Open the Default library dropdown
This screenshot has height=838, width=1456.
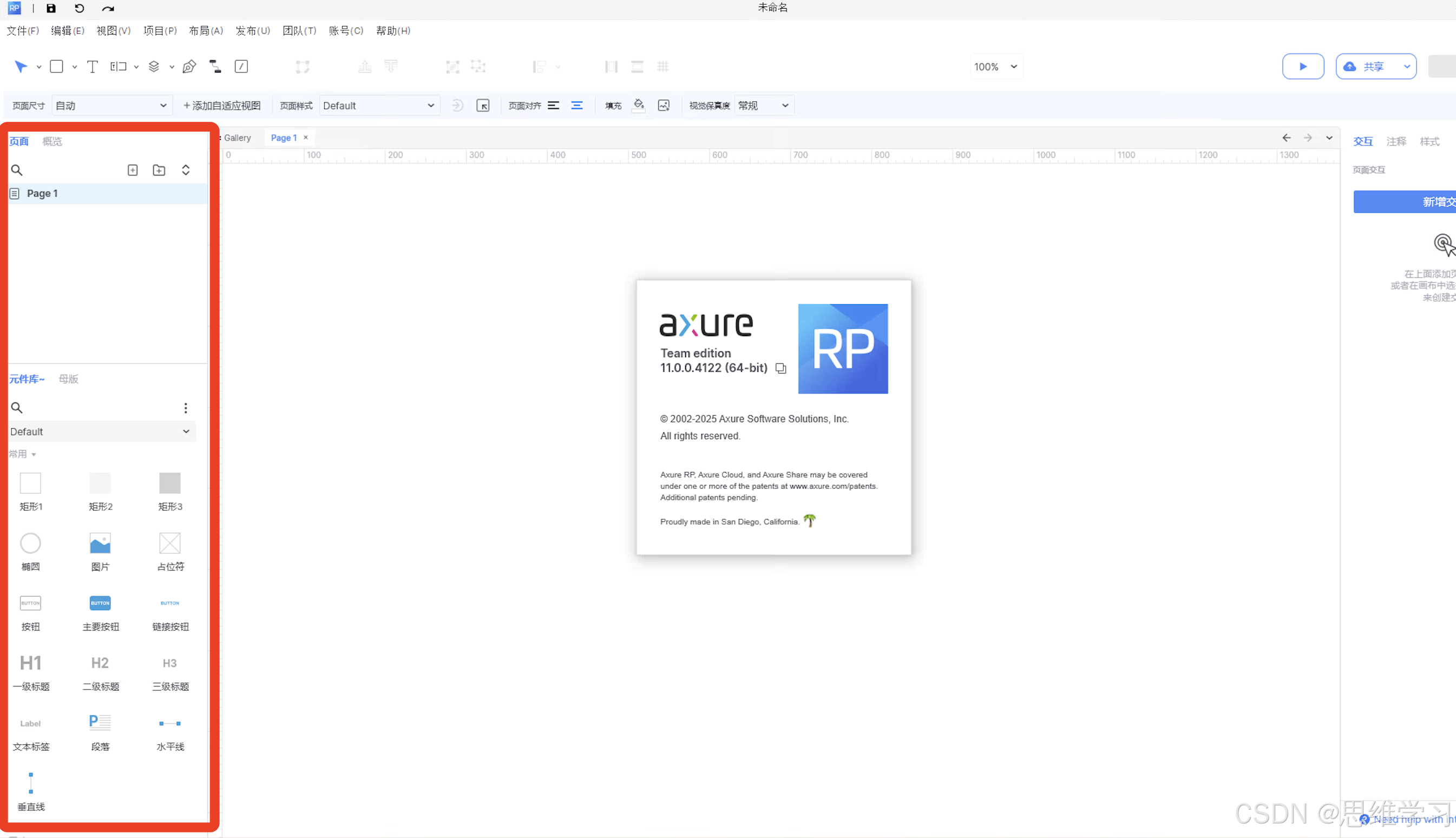click(101, 431)
